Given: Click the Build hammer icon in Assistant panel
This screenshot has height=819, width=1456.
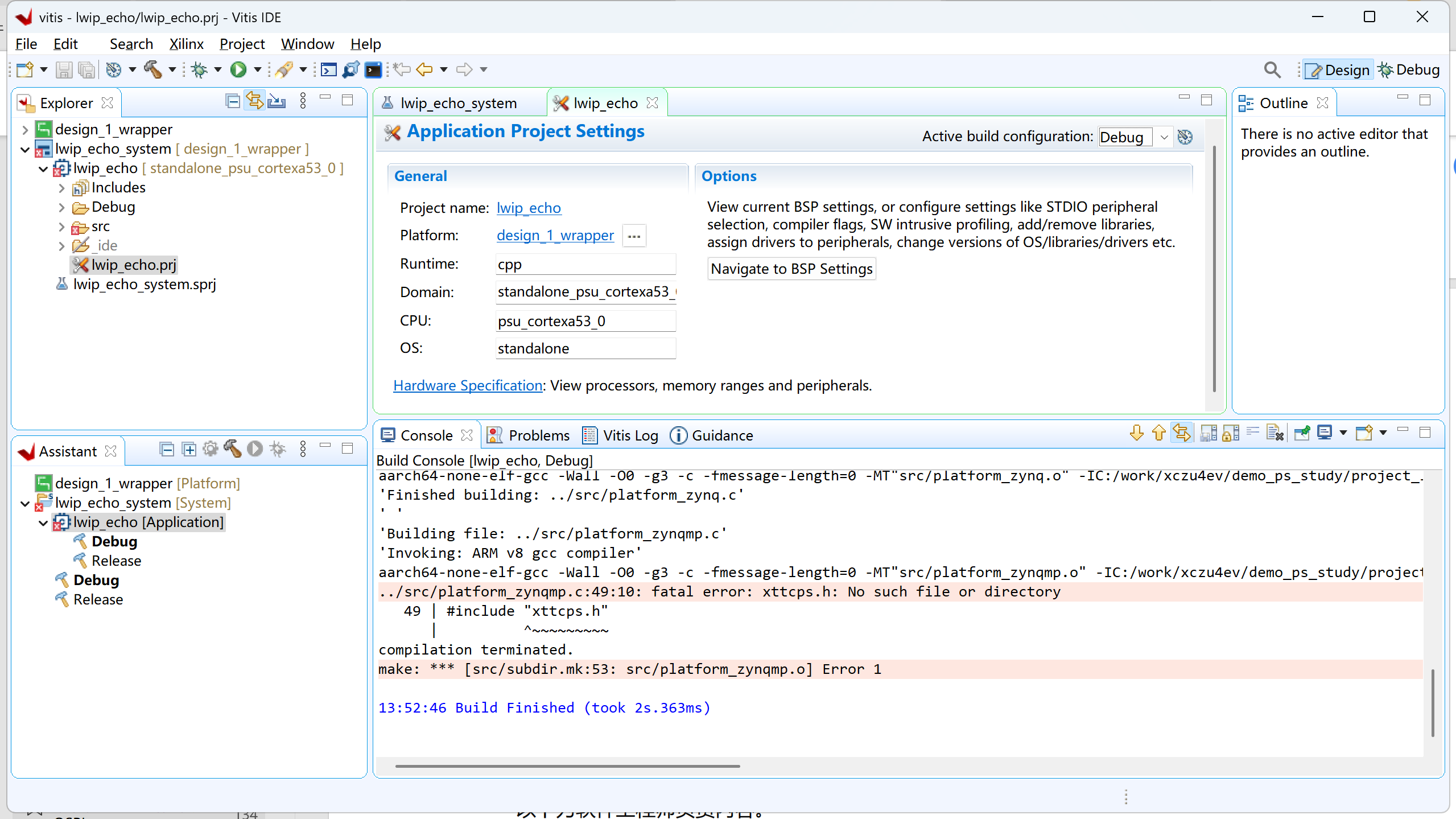Looking at the screenshot, I should pos(232,450).
